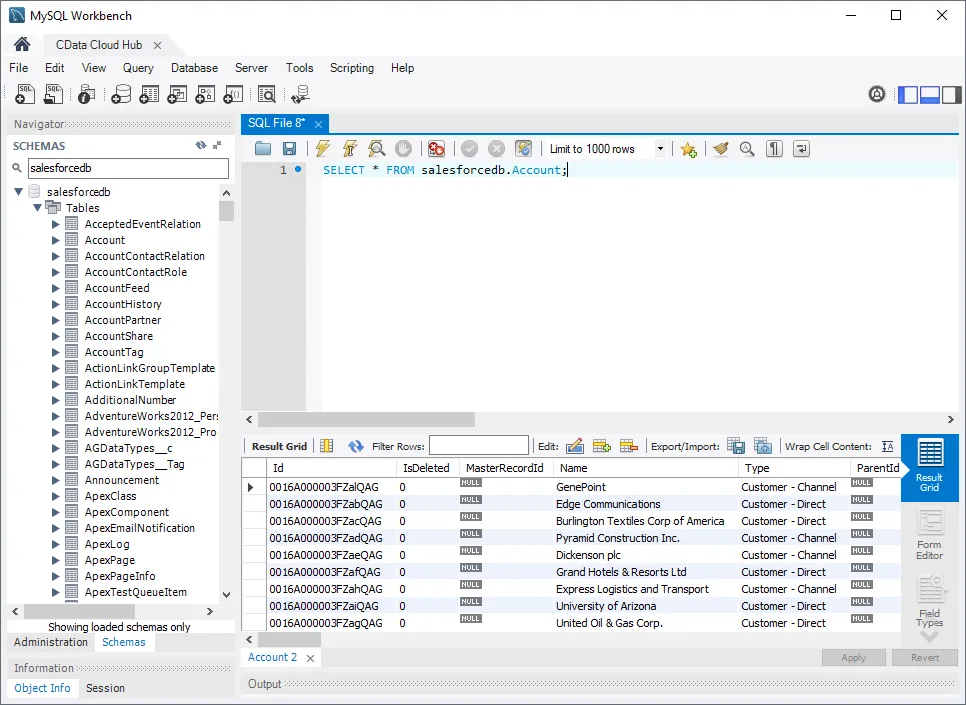
Task: Toggle display of invisible characters
Action: [x=774, y=148]
